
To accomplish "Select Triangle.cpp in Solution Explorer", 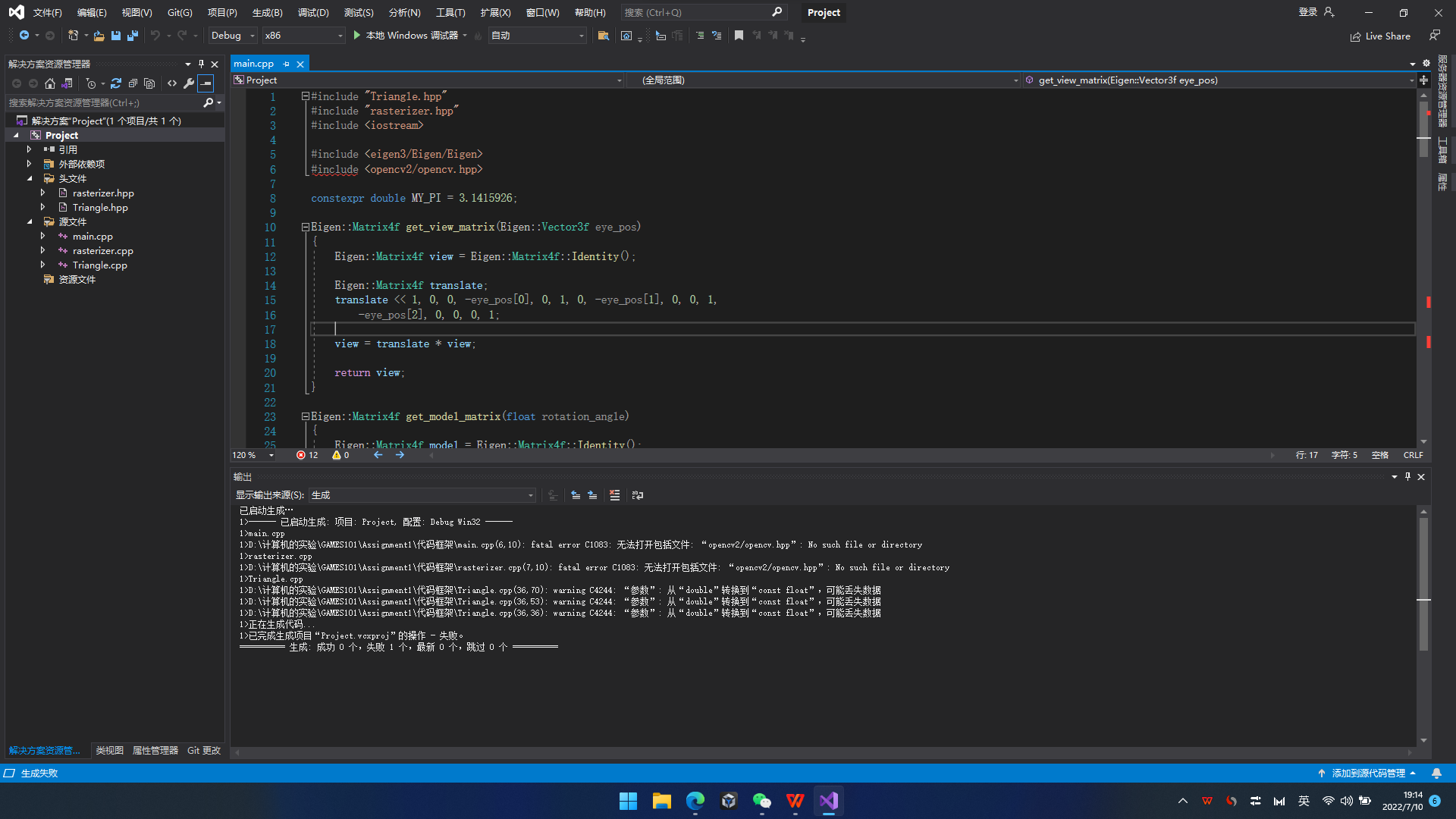I will click(x=99, y=265).
